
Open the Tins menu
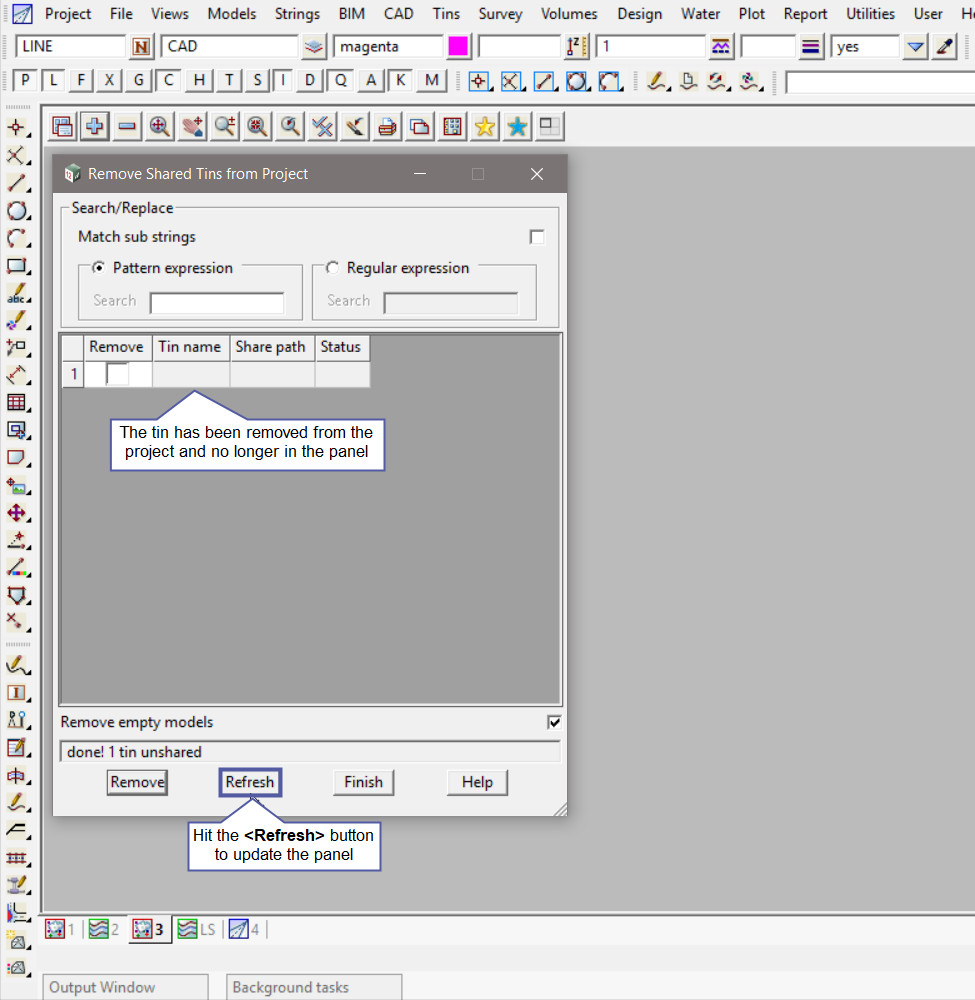pos(446,13)
